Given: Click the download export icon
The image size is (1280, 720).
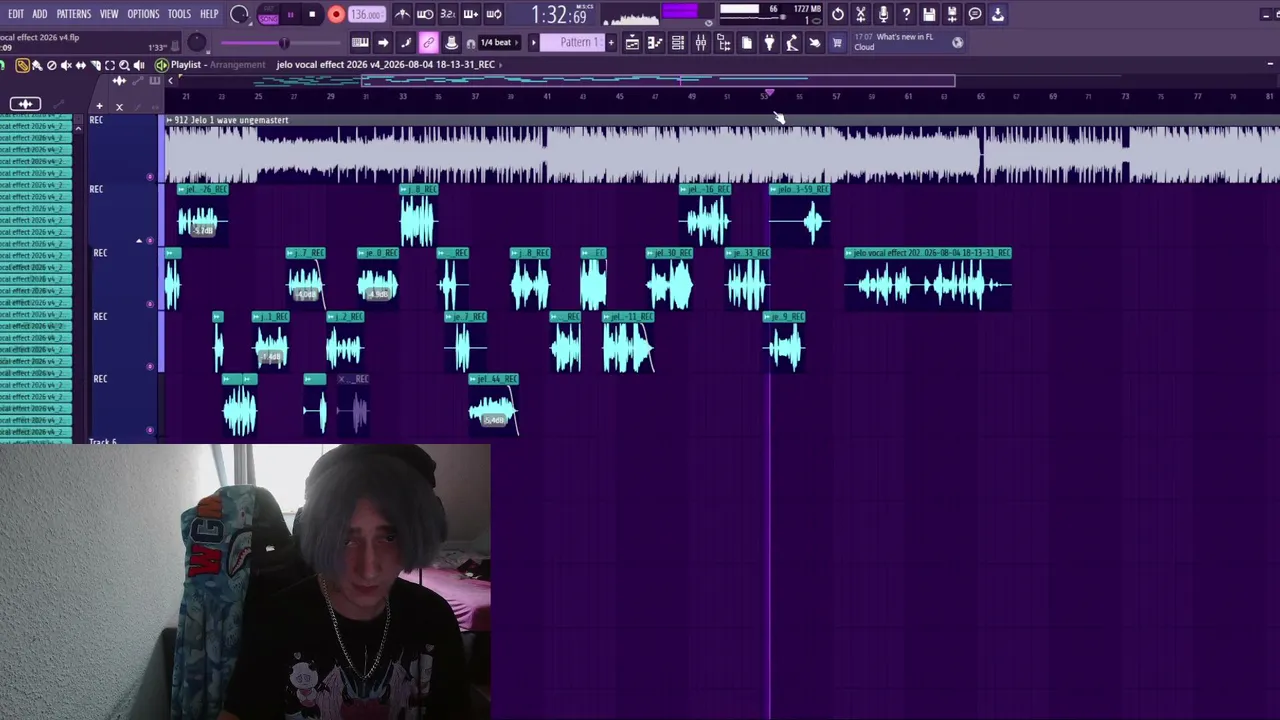Looking at the screenshot, I should point(998,14).
